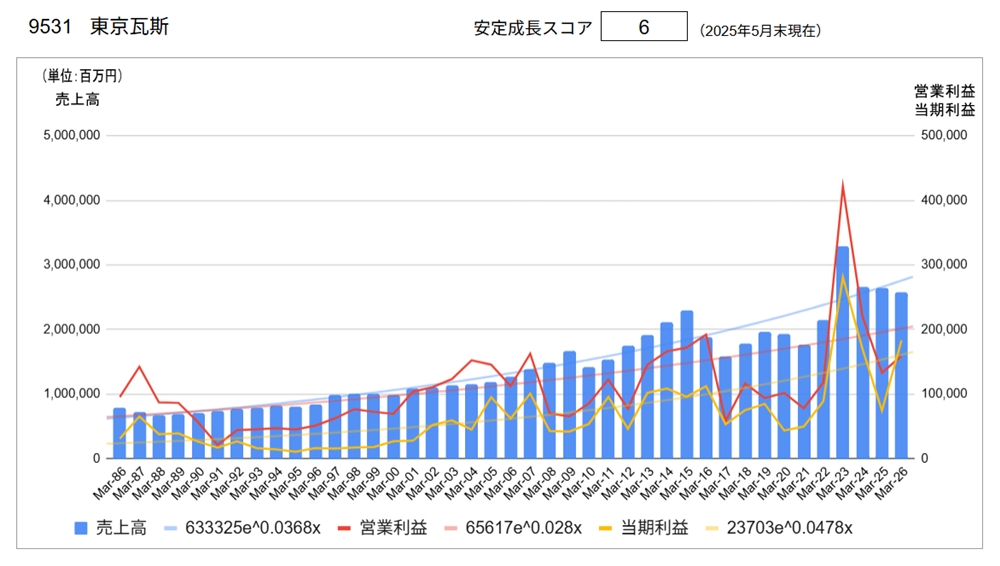Click the 200,000 right axis label
This screenshot has width=1000, height=566.
click(x=944, y=329)
